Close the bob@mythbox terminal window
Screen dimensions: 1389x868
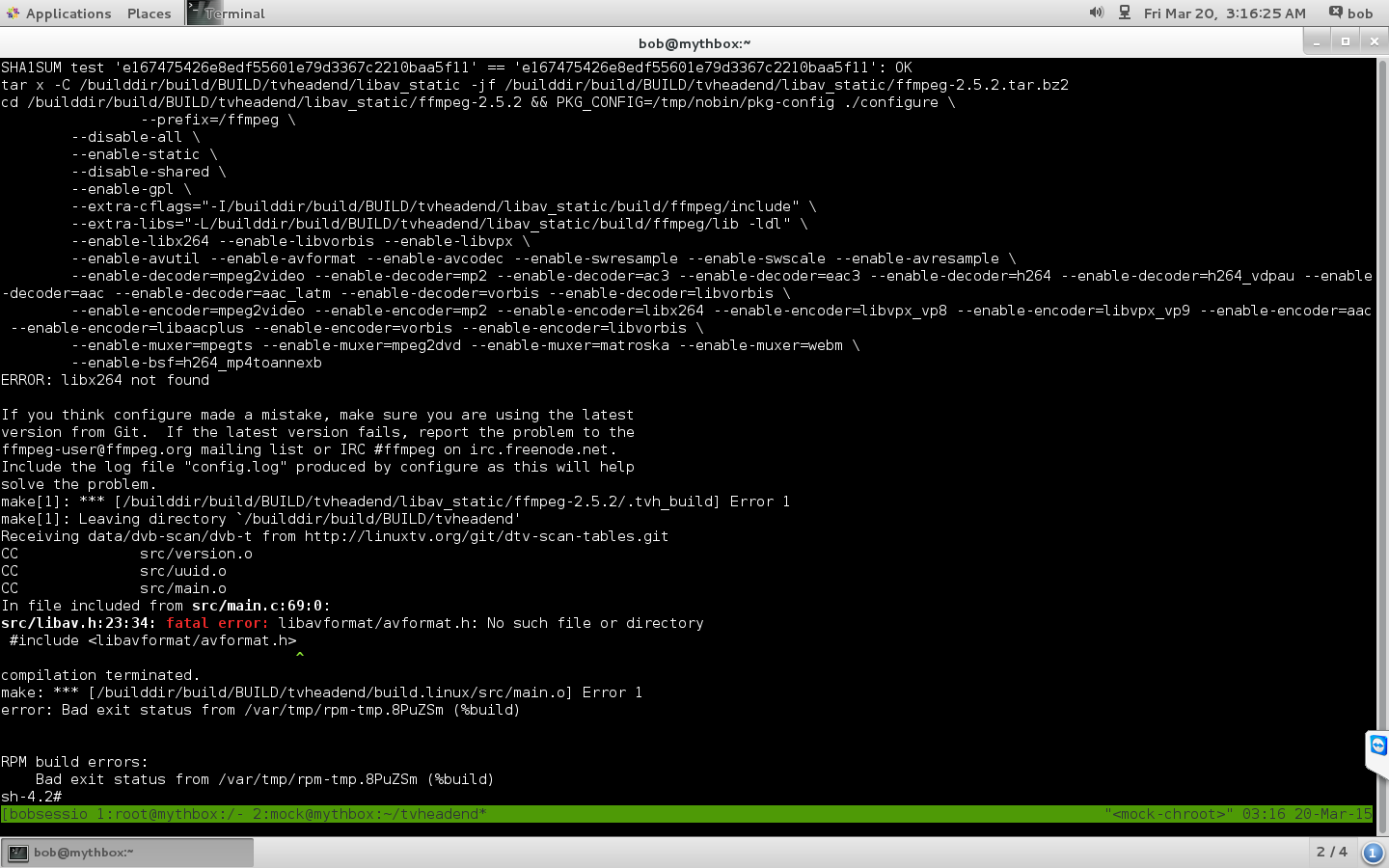pyautogui.click(x=1374, y=41)
